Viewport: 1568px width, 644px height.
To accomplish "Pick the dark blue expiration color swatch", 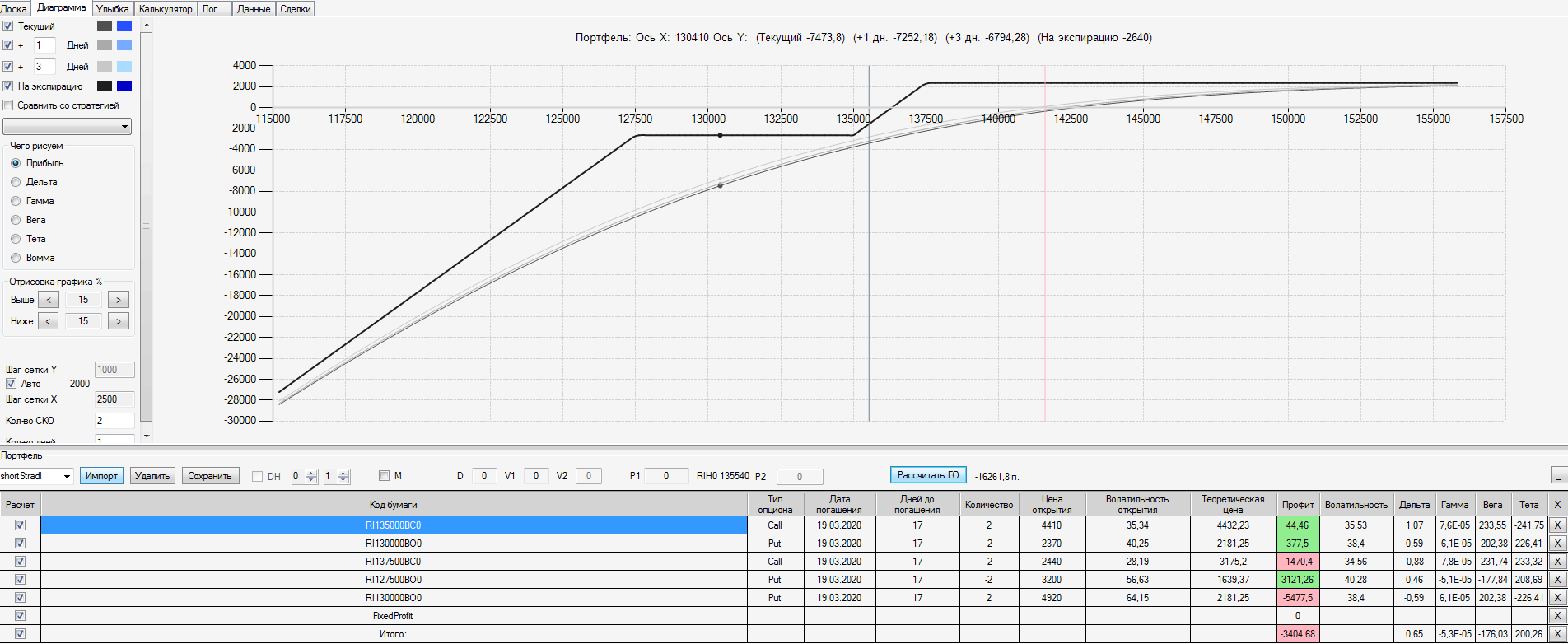I will (x=124, y=86).
